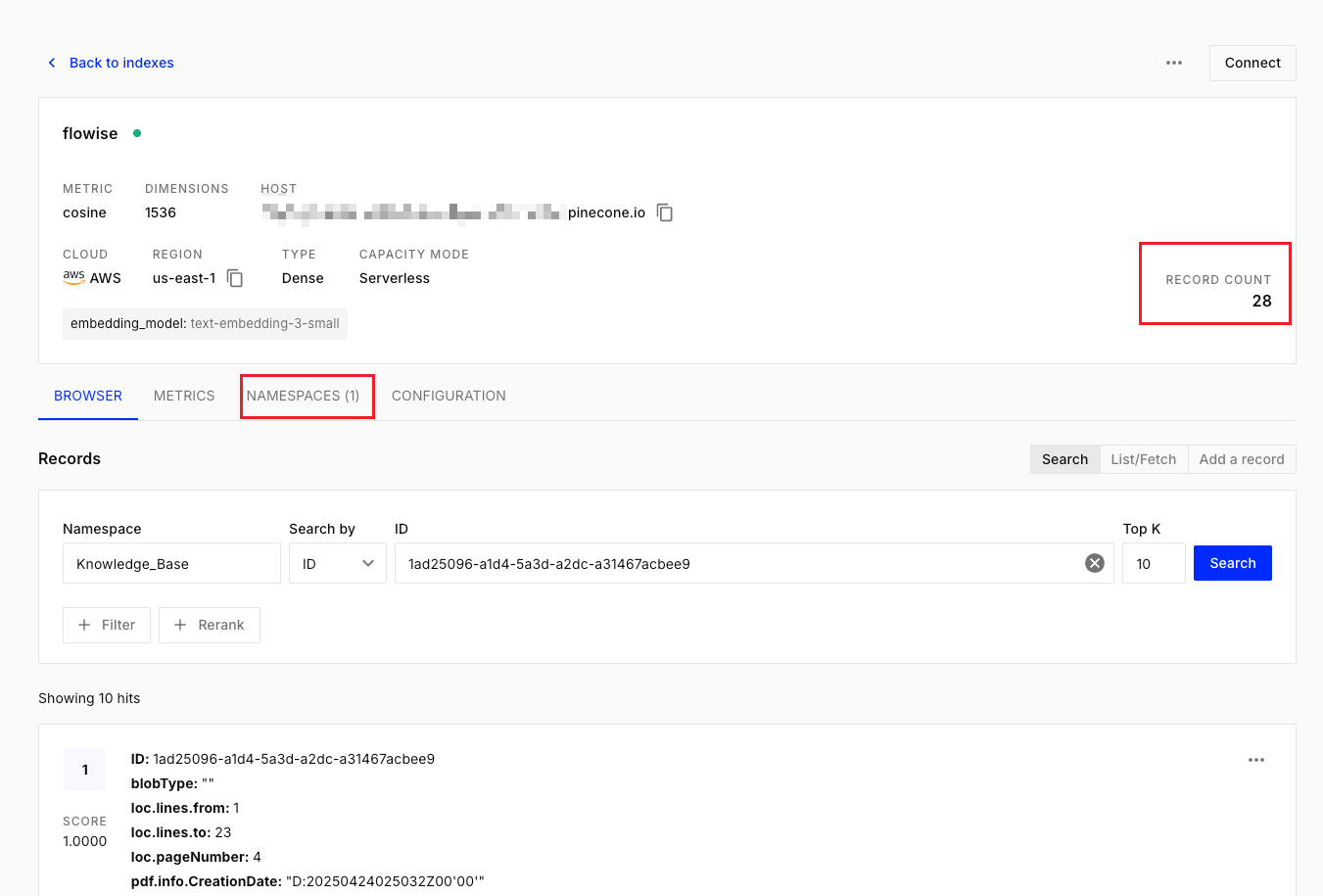Copy the host URL with copy icon
Viewport: 1323px width, 896px height.
665,212
